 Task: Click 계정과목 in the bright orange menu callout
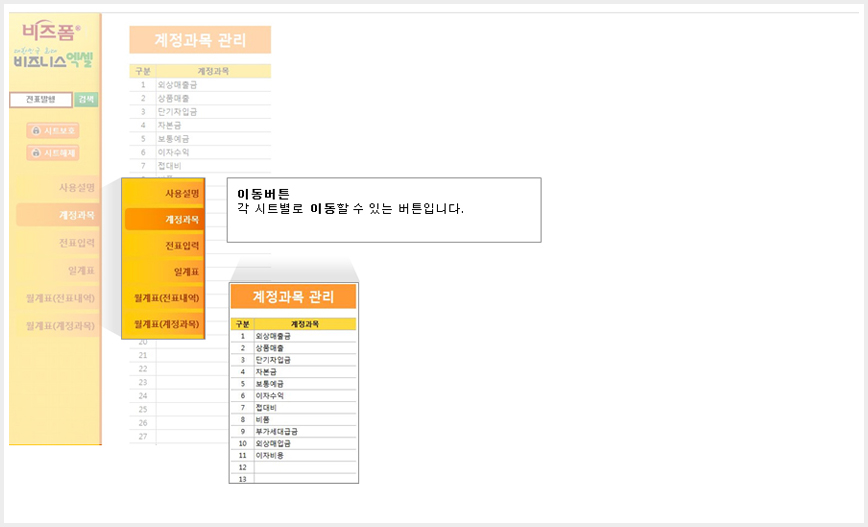coord(164,219)
